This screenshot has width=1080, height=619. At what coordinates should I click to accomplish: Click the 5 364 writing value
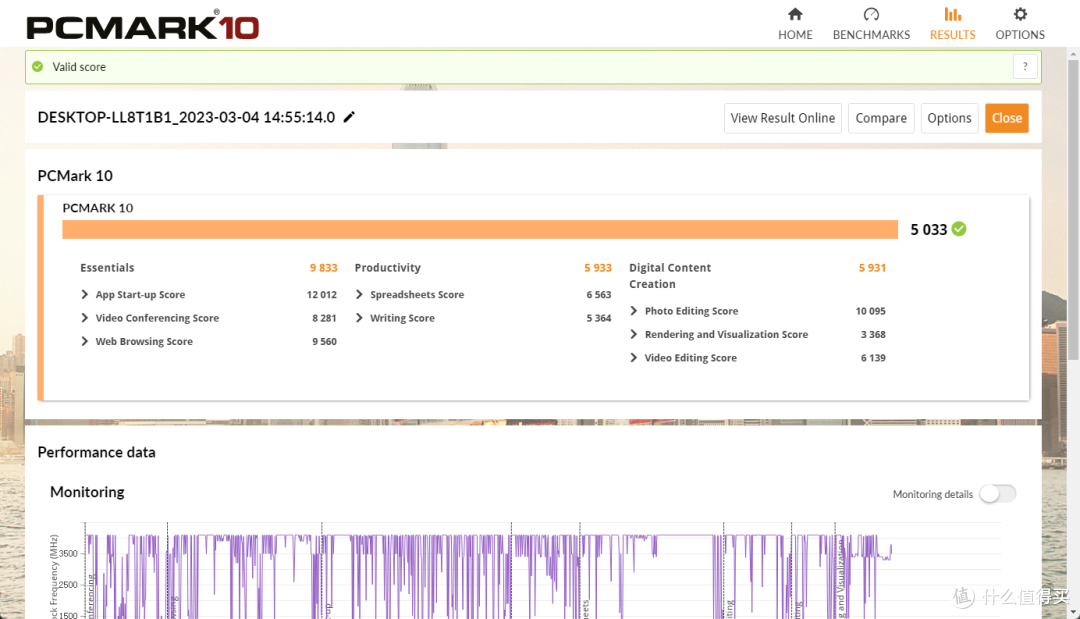599,318
